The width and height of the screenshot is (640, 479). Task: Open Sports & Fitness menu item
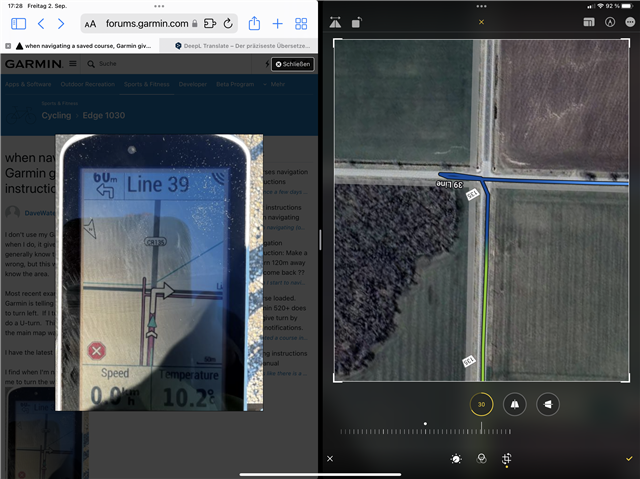pos(147,84)
